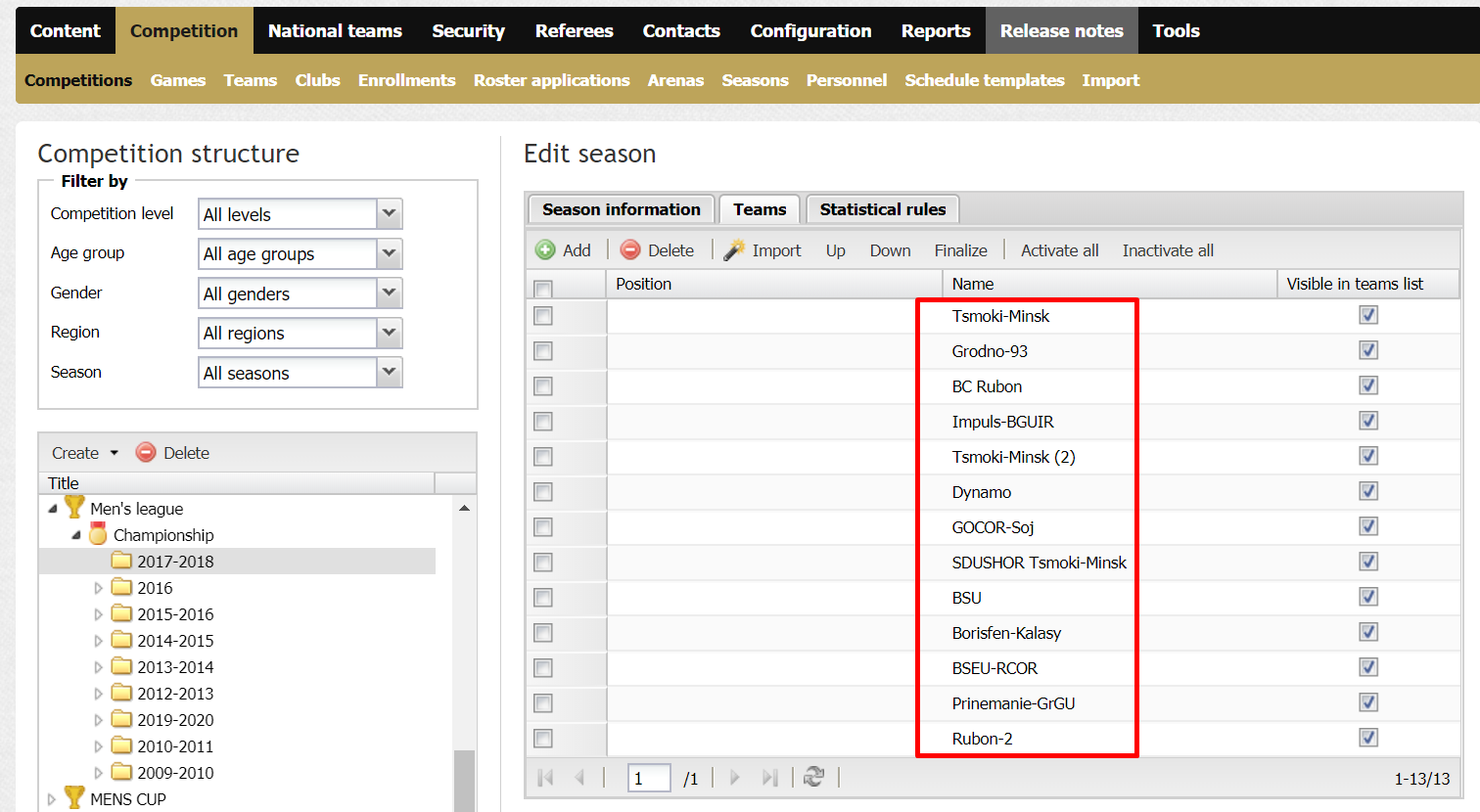Image resolution: width=1480 pixels, height=812 pixels.
Task: Click the 2010-2011 folder icon
Action: (121, 745)
